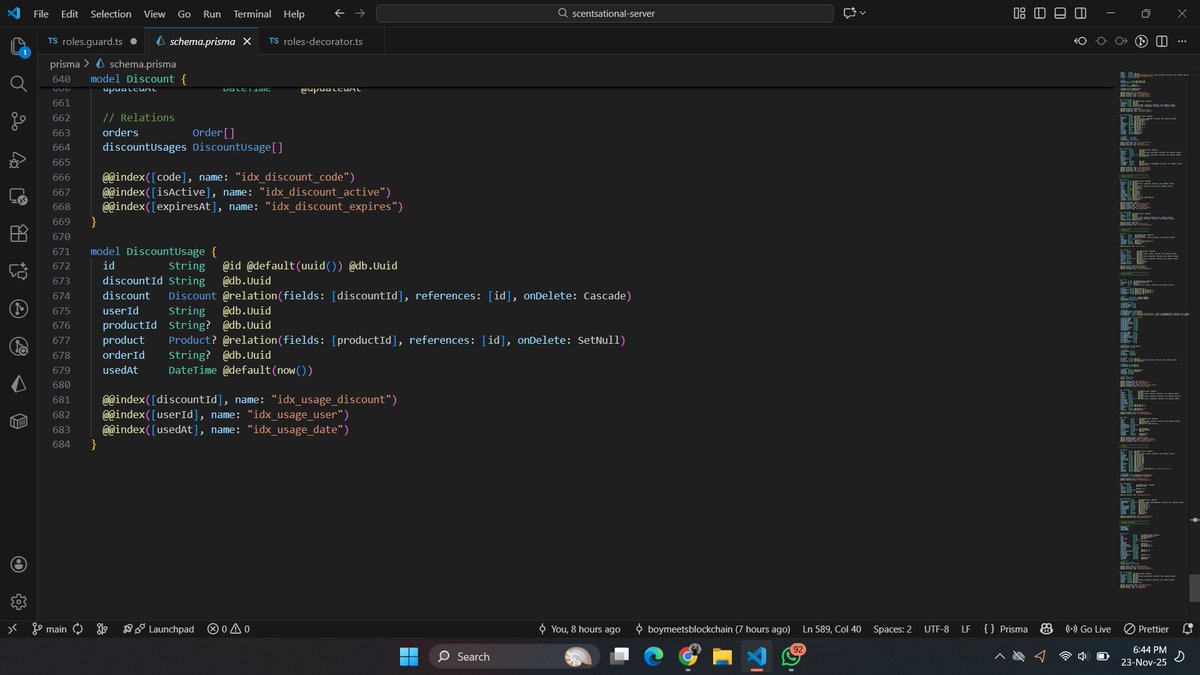
Task: Split the editor to the right
Action: pos(1163,41)
